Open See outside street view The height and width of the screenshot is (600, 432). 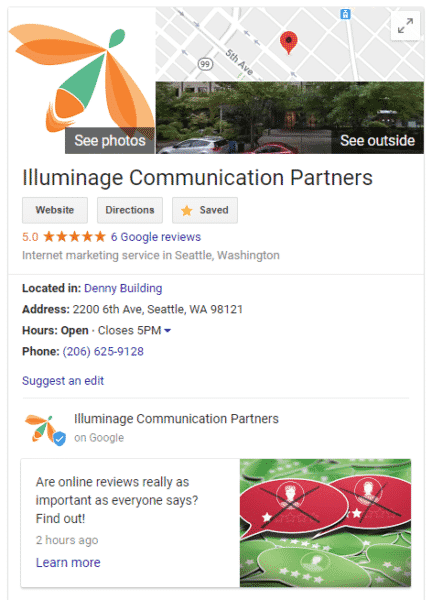click(x=377, y=140)
